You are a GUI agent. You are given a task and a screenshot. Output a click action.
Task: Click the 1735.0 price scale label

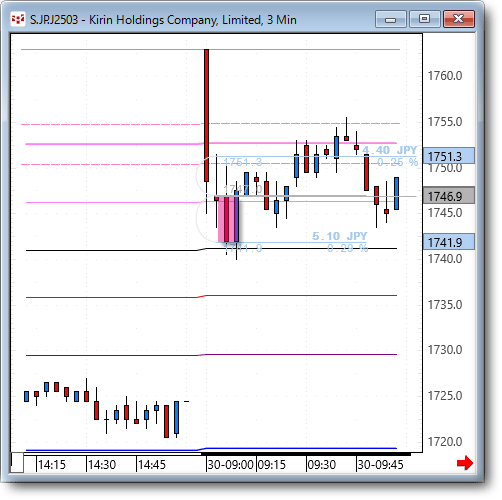click(445, 305)
